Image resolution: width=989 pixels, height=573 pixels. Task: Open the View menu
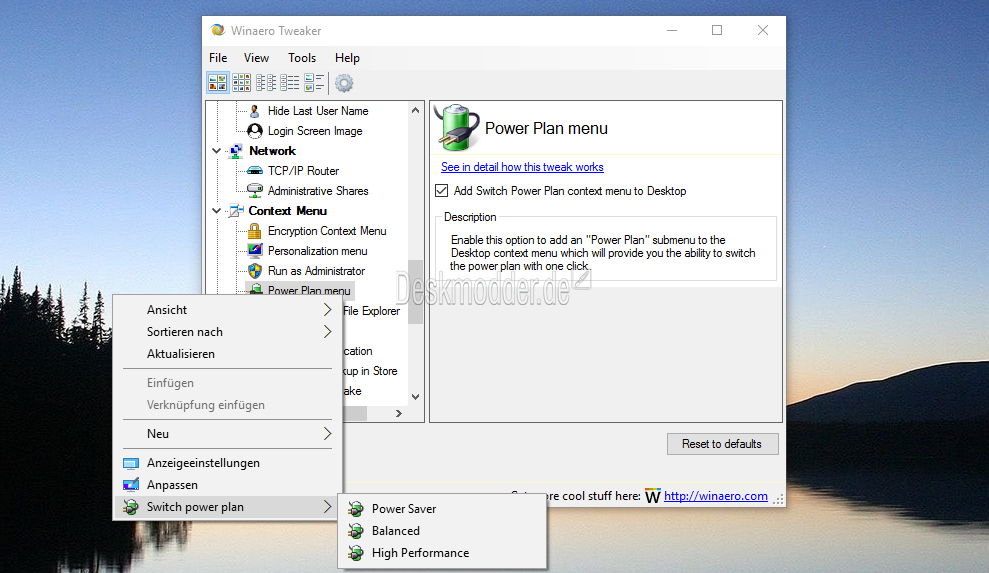[256, 58]
